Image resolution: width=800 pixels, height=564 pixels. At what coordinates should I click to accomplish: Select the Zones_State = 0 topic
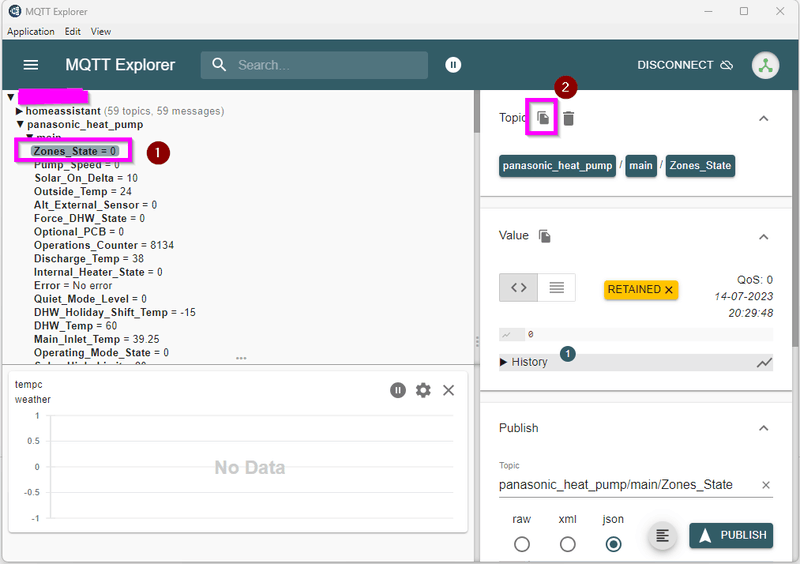(74, 151)
